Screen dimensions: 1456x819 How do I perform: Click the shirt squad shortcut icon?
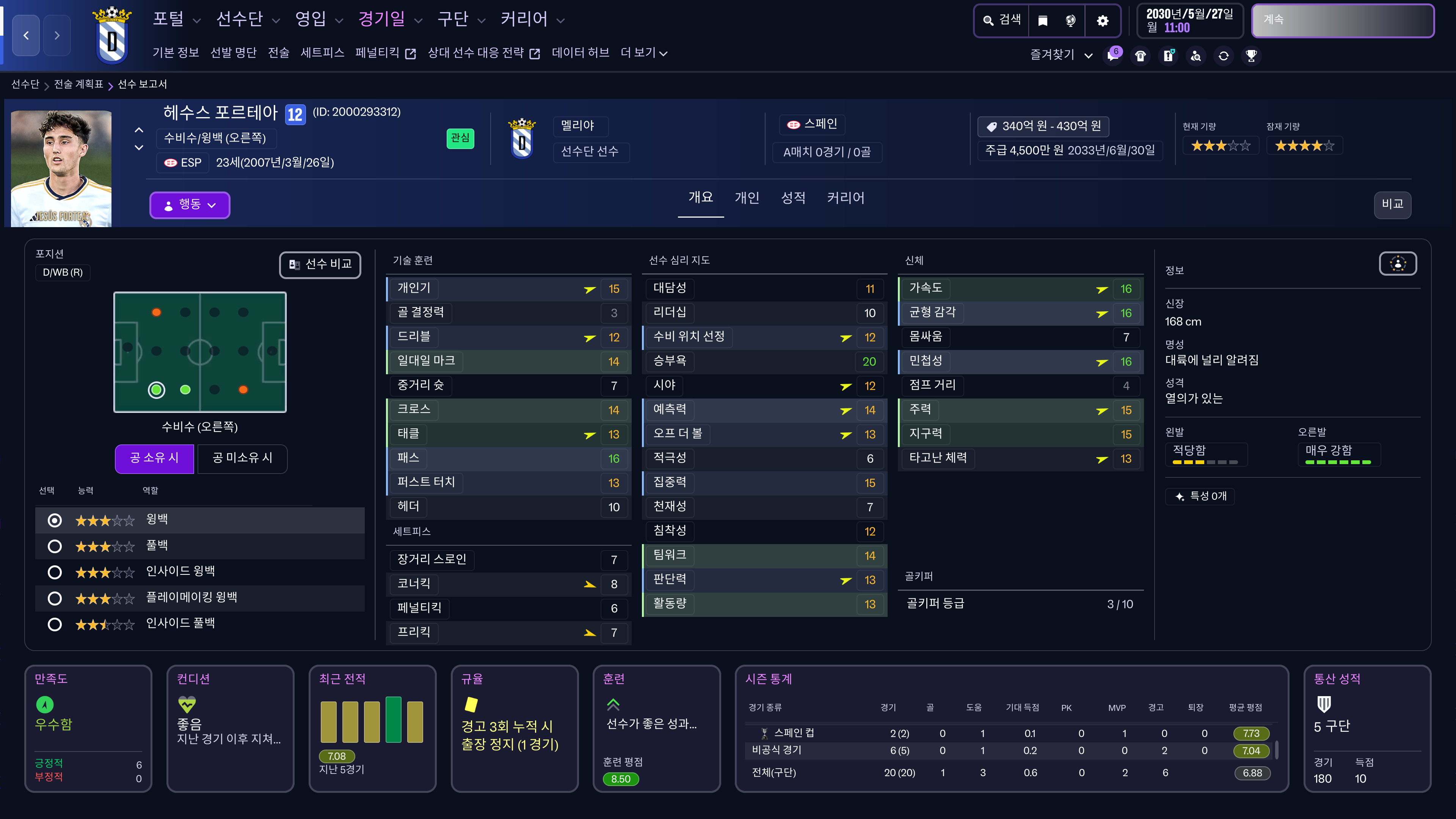click(x=1141, y=56)
